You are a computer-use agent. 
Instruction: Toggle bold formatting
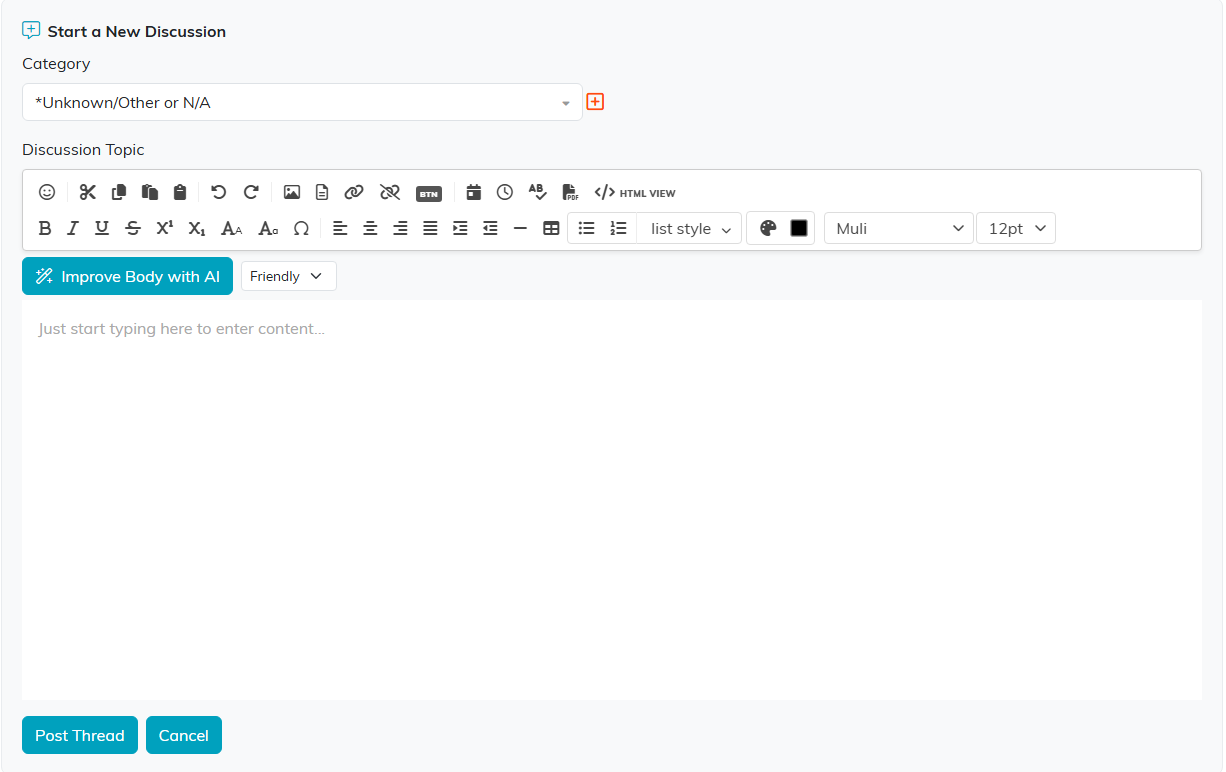(x=45, y=228)
